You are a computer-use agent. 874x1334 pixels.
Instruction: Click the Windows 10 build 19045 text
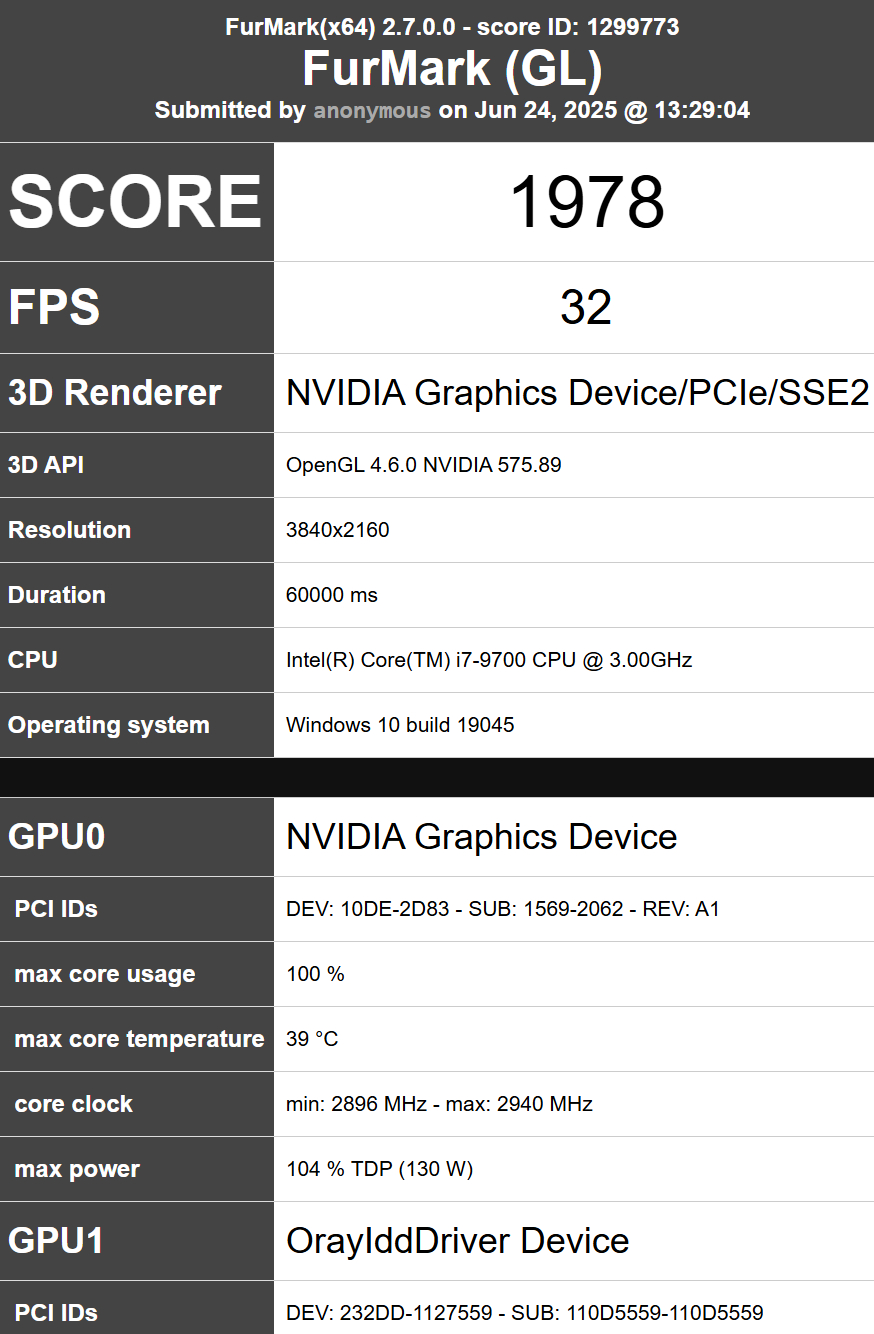coord(400,725)
